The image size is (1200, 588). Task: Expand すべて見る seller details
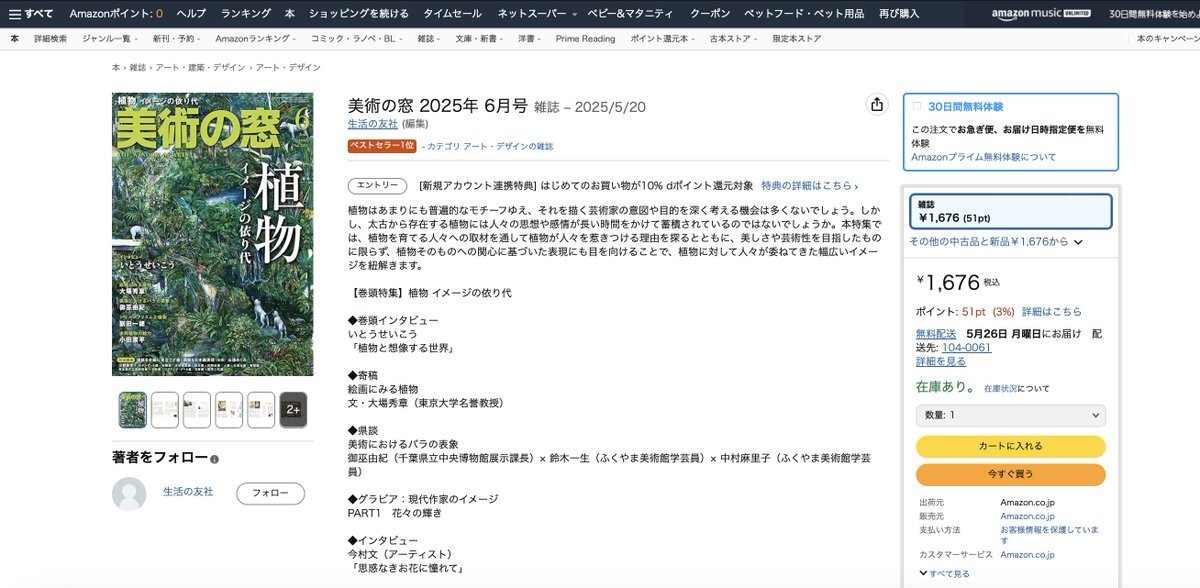tap(942, 574)
